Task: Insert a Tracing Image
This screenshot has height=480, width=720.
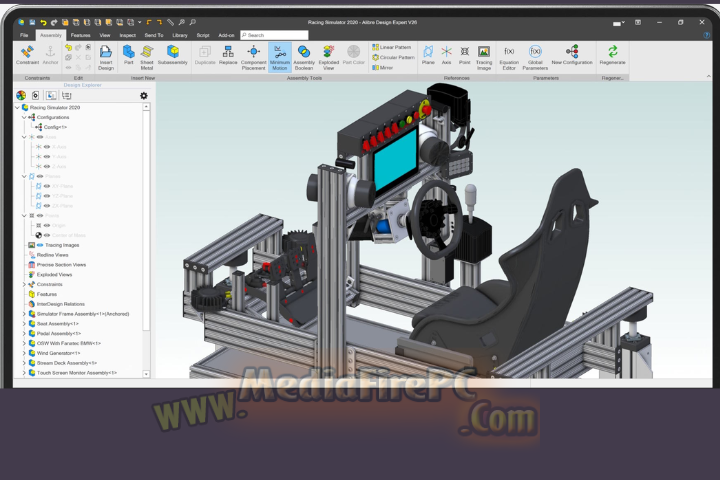Action: point(484,57)
